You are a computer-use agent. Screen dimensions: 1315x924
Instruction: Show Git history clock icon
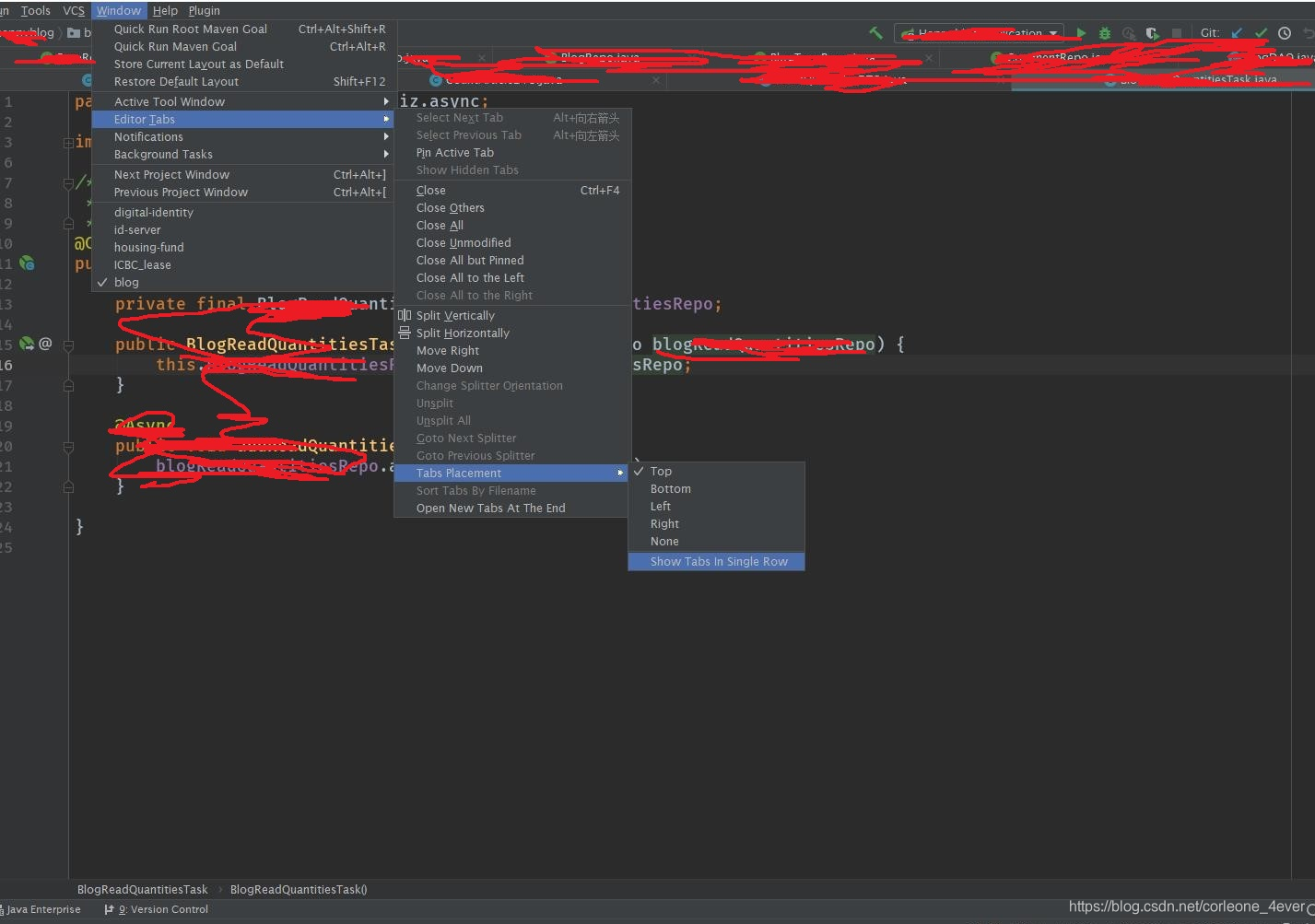(1285, 33)
